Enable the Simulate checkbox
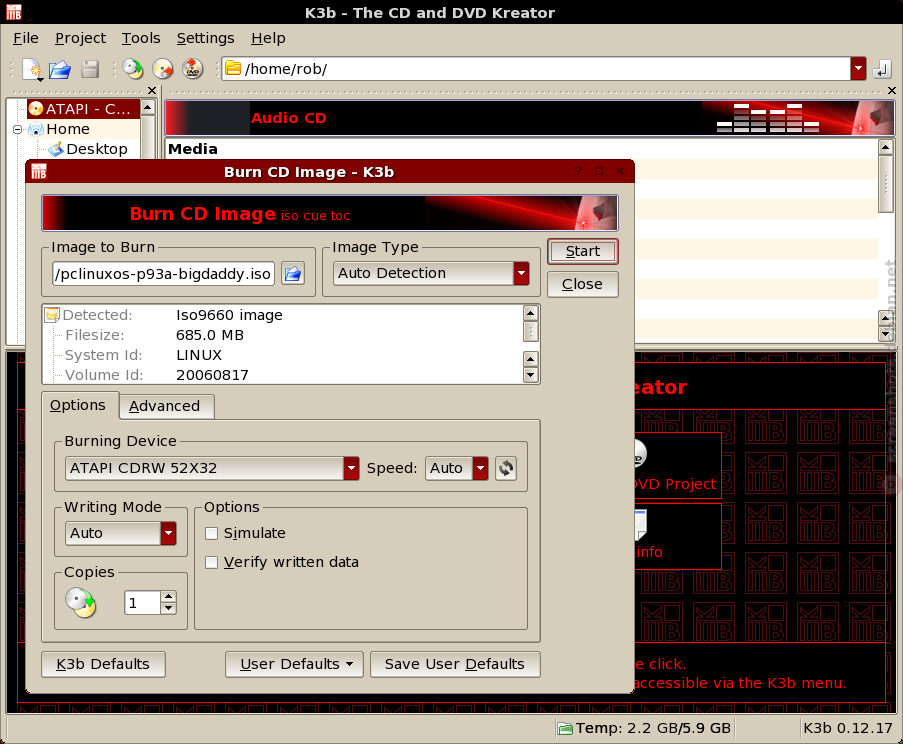The height and width of the screenshot is (744, 903). pyautogui.click(x=211, y=533)
